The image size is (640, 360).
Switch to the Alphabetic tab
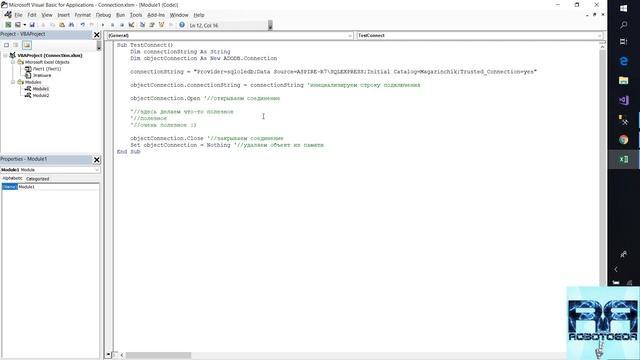(12, 178)
